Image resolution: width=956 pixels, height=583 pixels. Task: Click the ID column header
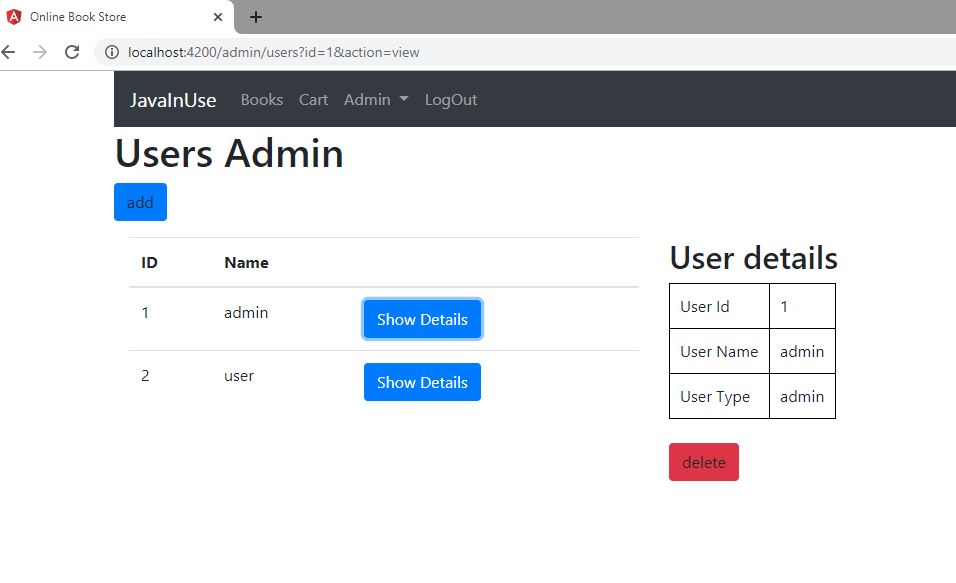coord(149,263)
